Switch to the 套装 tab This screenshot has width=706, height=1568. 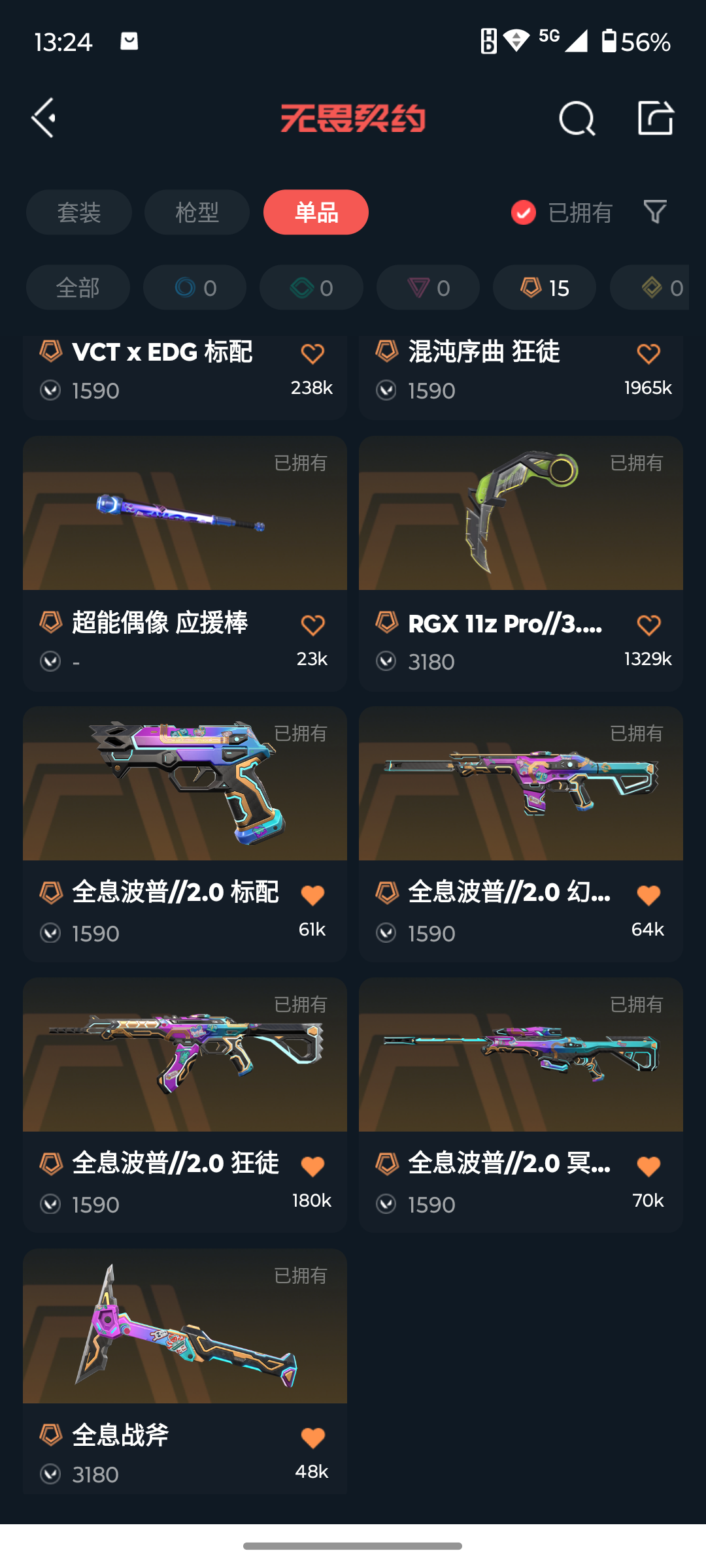coord(79,212)
